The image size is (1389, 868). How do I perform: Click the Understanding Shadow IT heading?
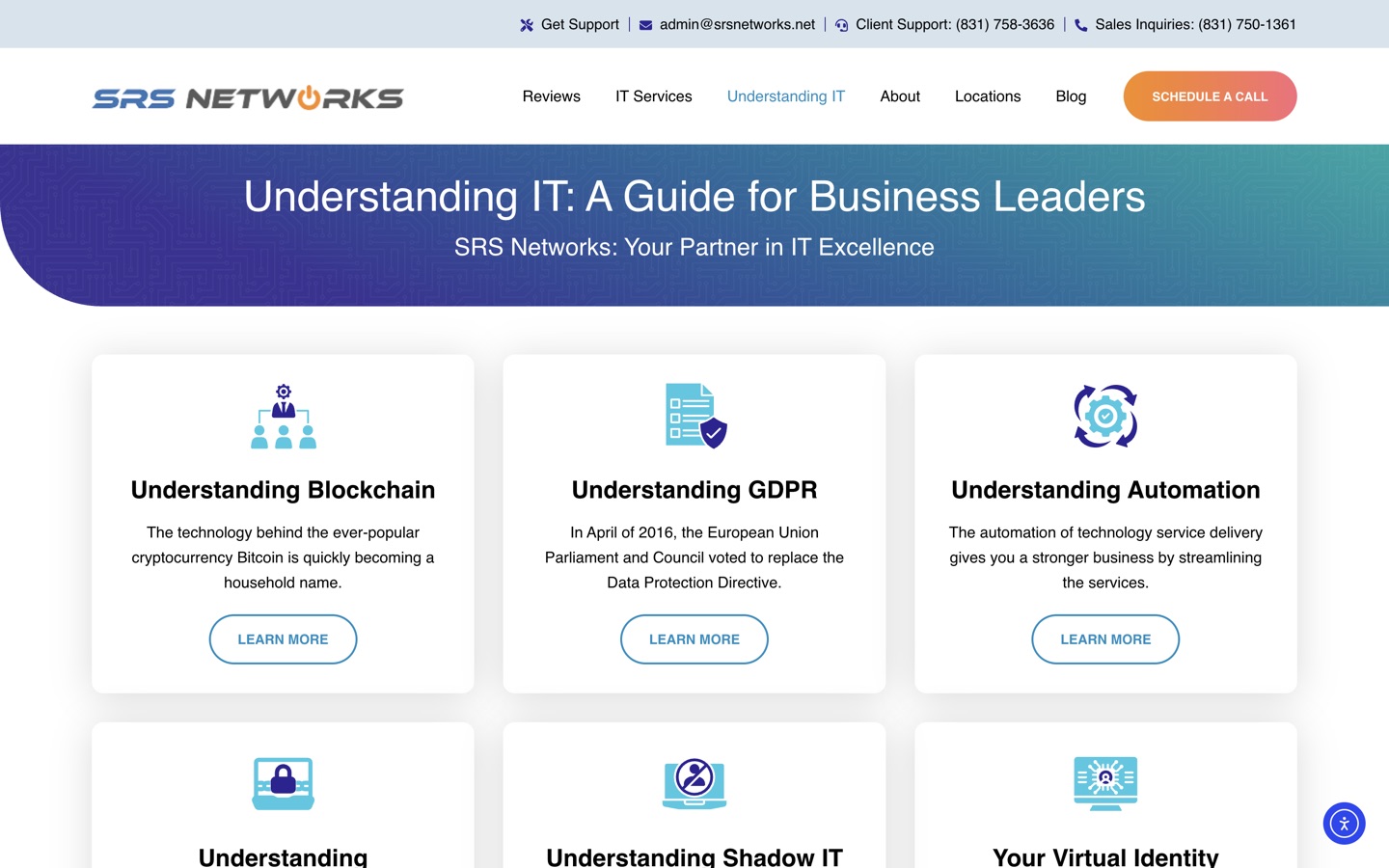(694, 856)
